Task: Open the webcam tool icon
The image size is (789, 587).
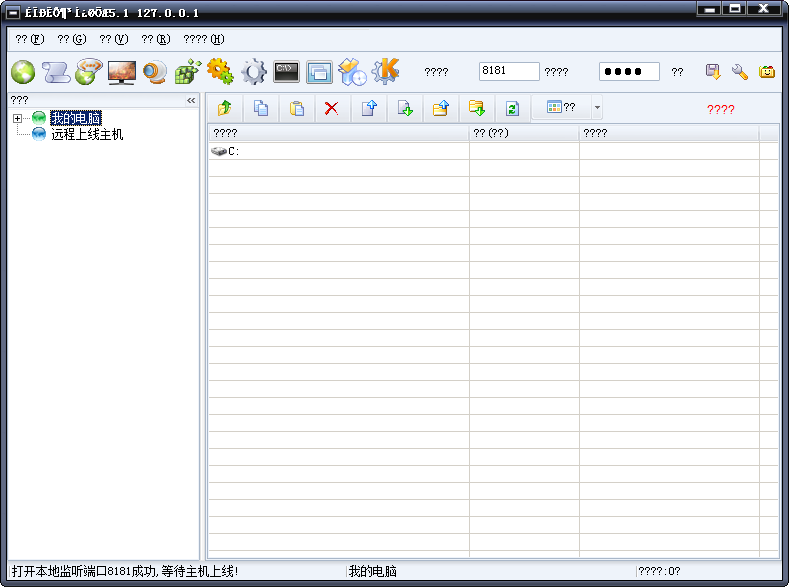Action: pyautogui.click(x=154, y=72)
